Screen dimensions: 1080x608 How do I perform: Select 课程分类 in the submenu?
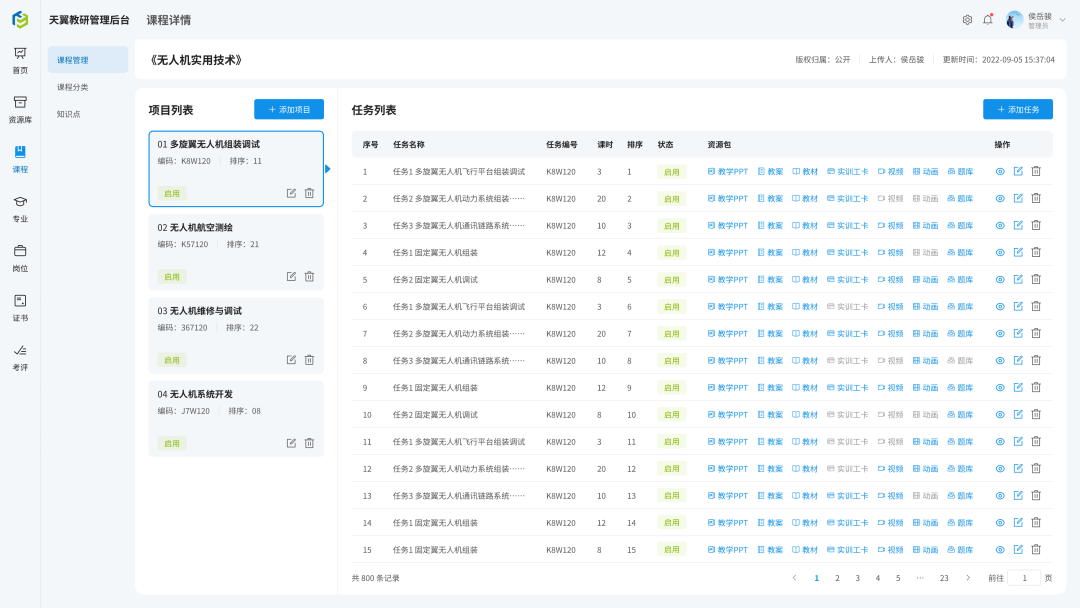point(73,87)
